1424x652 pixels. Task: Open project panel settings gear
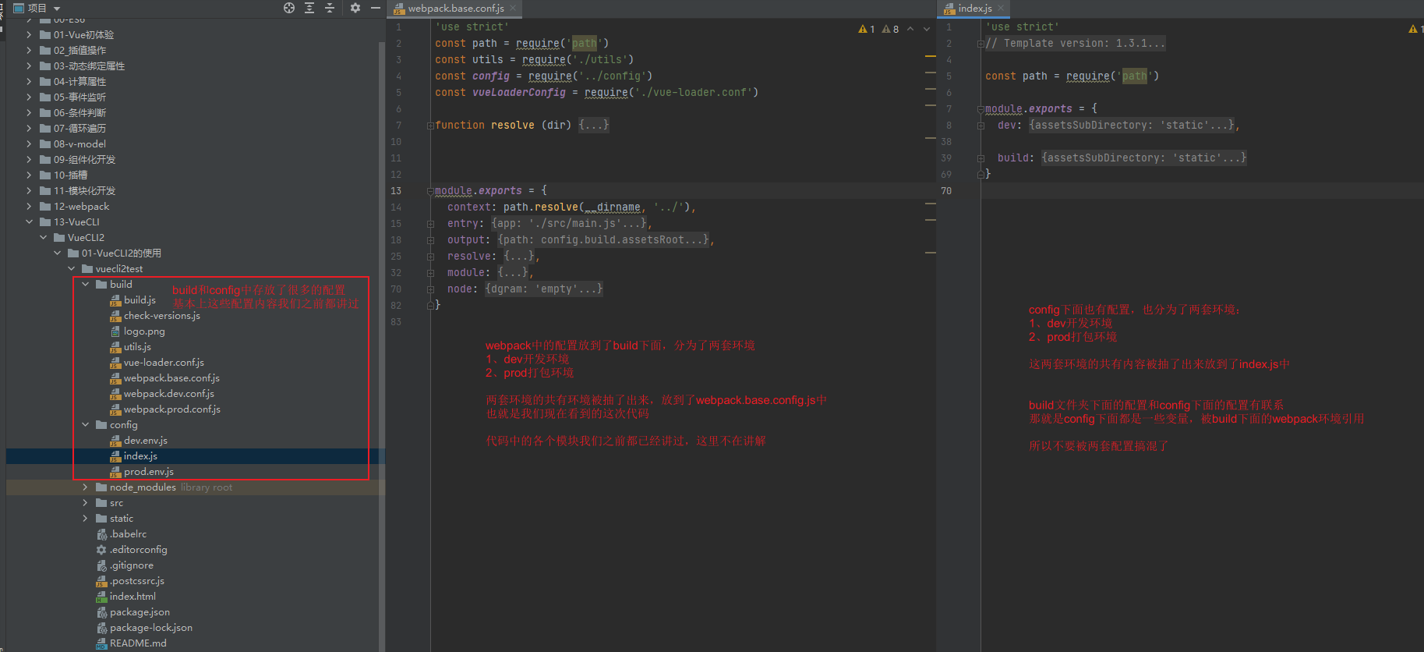[355, 8]
